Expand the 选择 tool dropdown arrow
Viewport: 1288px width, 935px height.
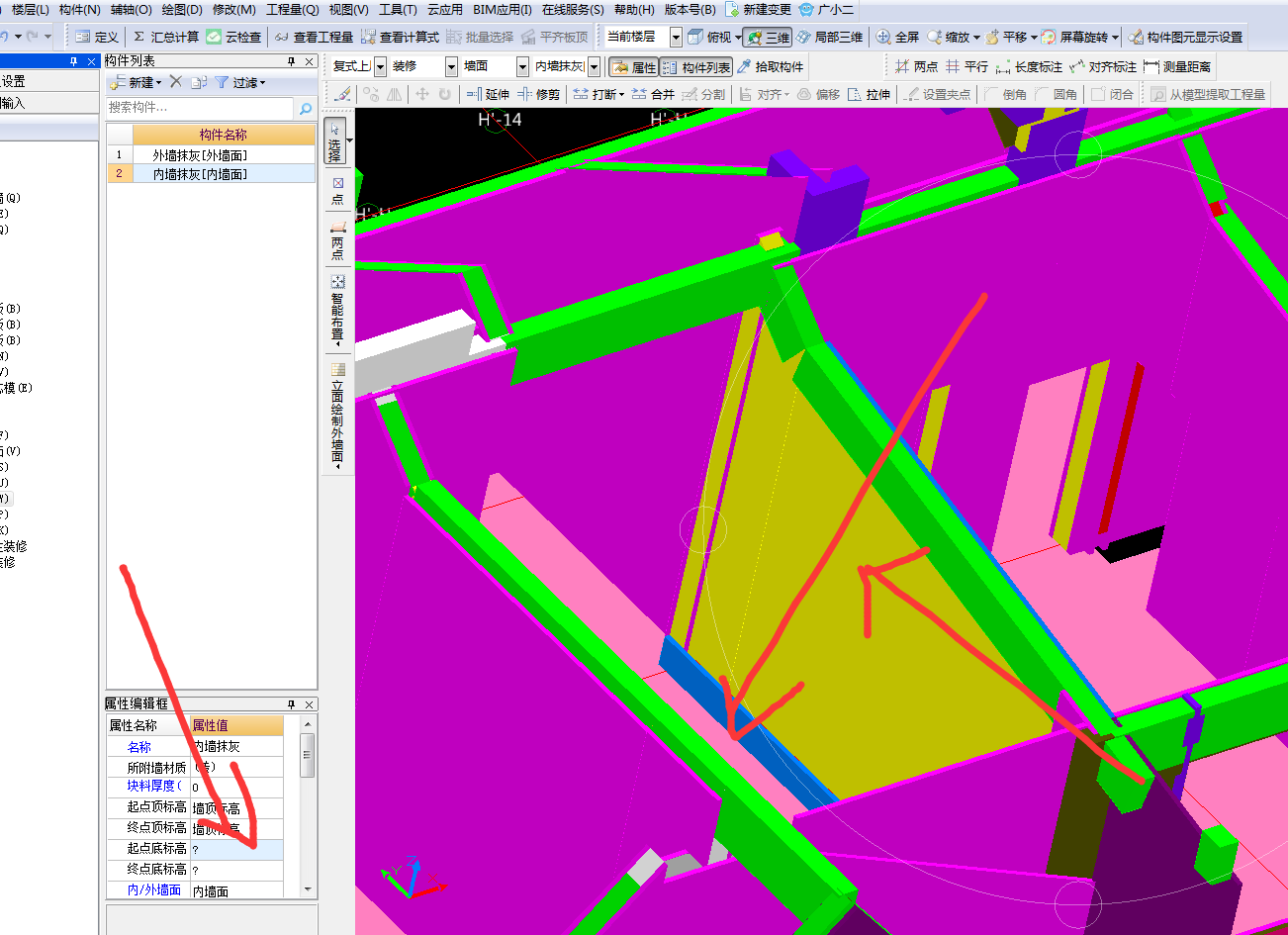coord(349,140)
